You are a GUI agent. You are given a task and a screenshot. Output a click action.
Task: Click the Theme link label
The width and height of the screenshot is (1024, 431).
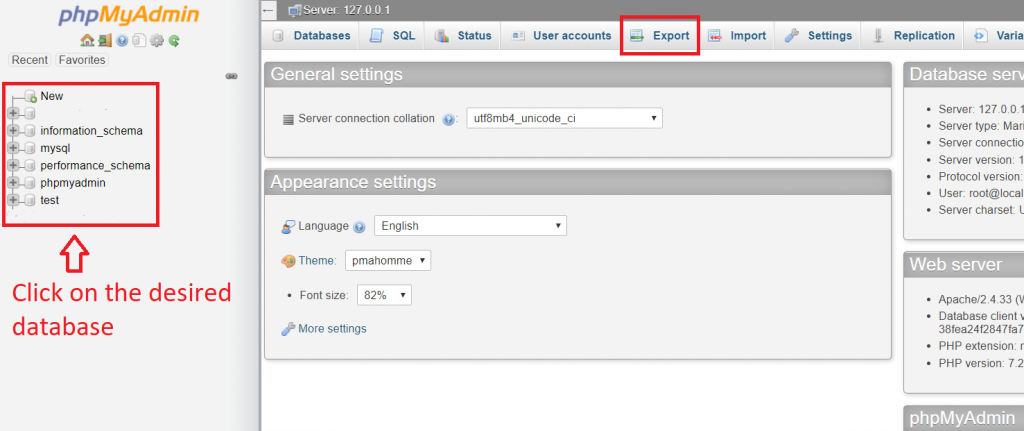pyautogui.click(x=317, y=261)
